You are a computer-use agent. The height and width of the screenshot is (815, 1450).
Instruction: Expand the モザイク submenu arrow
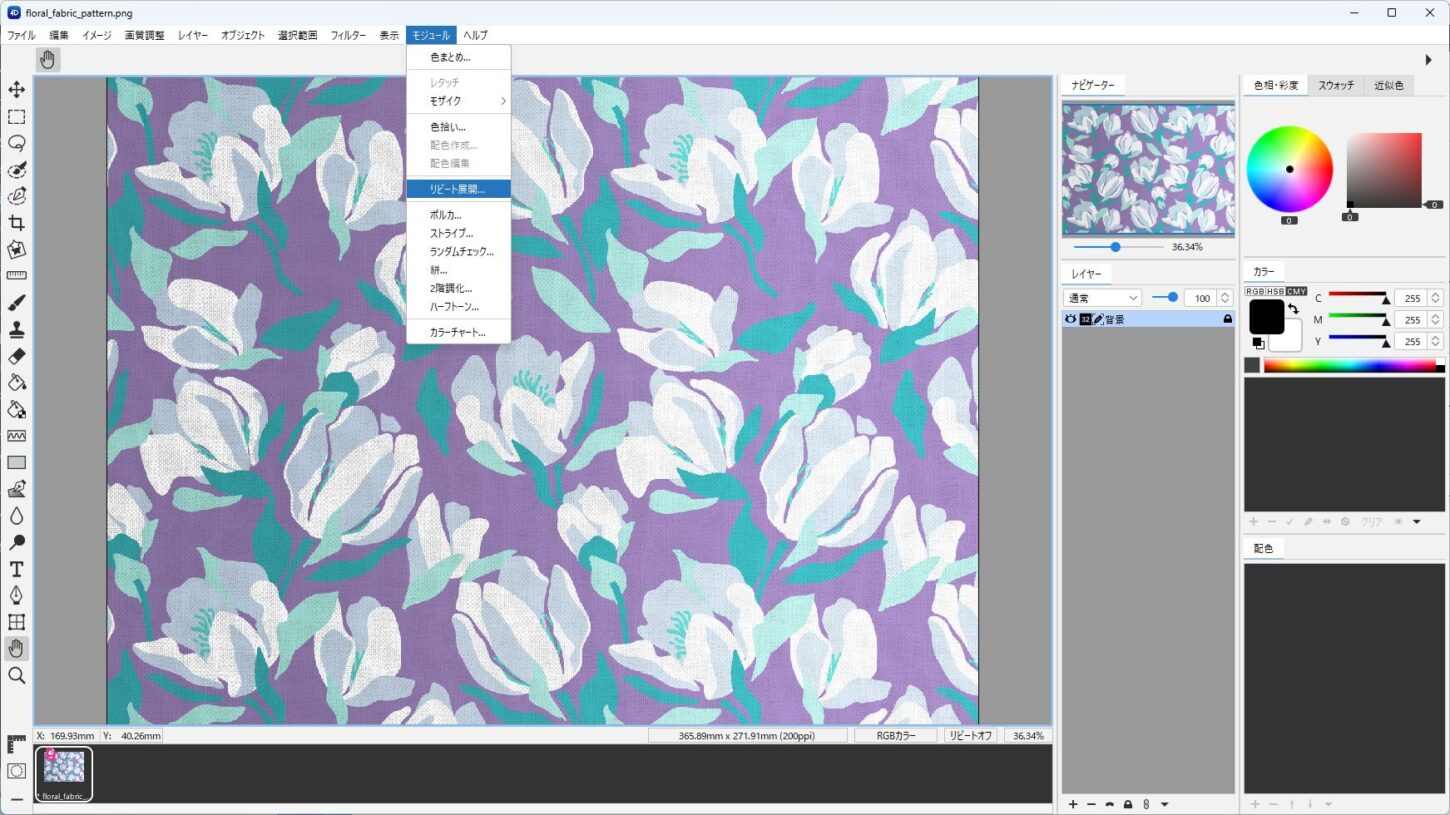point(503,101)
